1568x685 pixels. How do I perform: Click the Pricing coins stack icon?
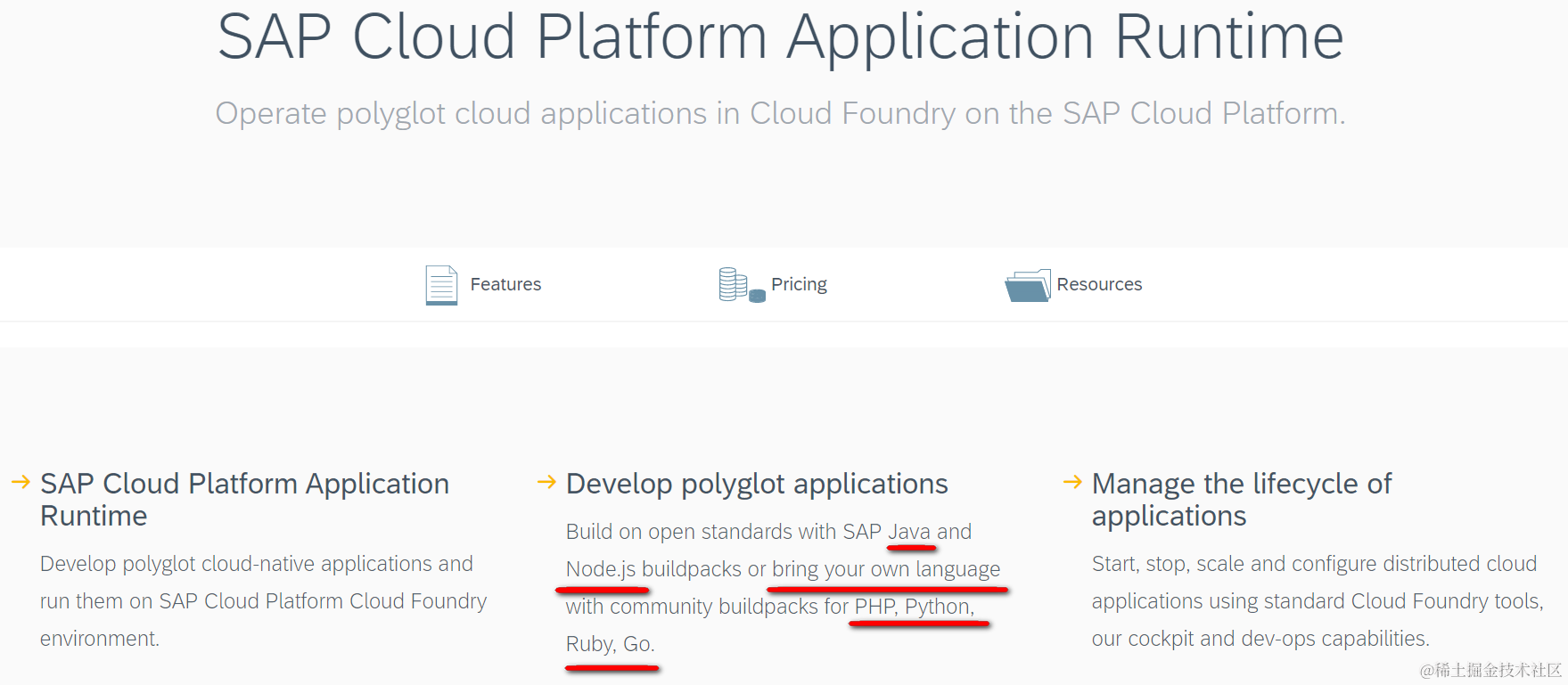742,285
